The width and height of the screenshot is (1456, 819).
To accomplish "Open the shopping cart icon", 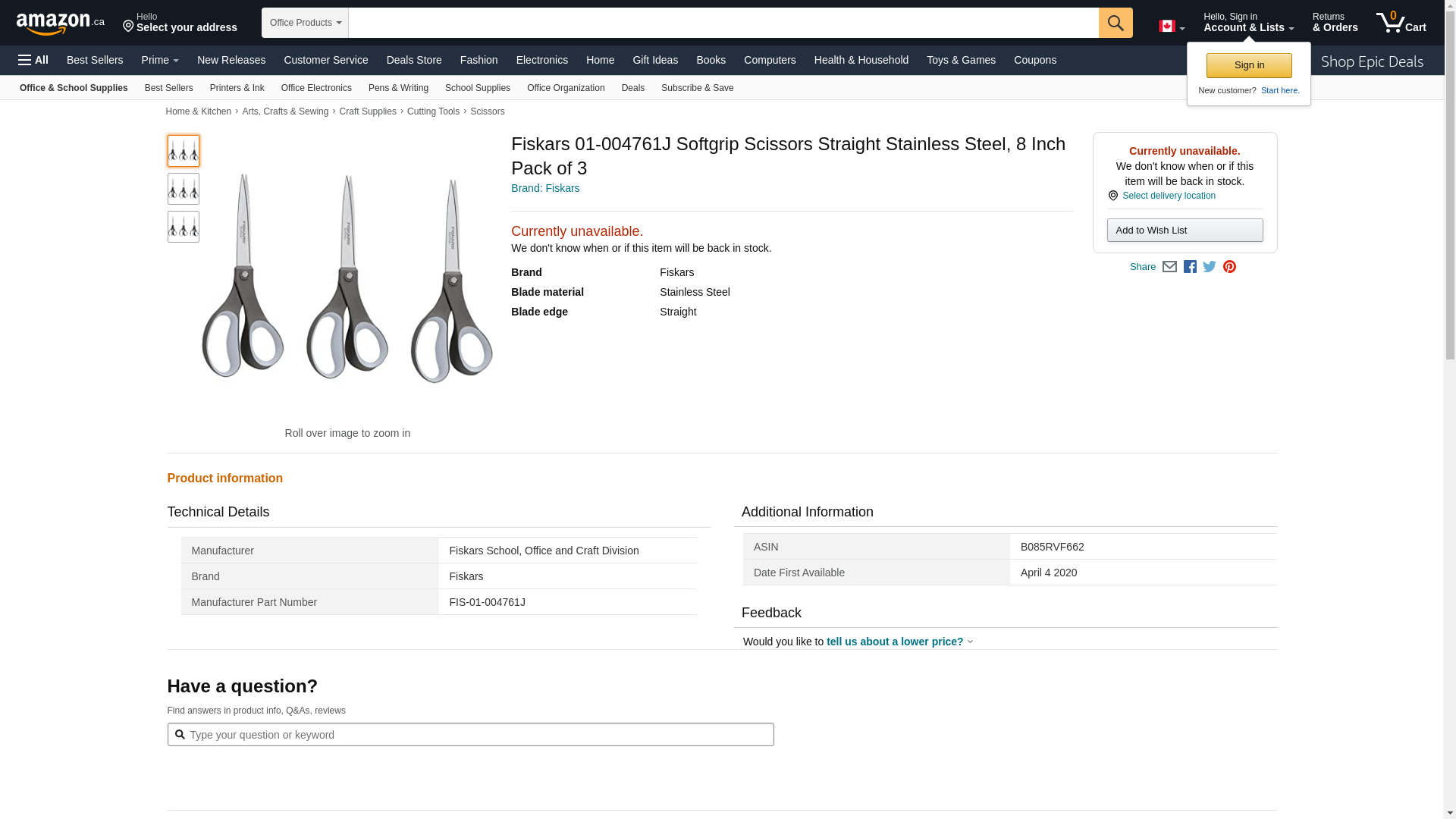I will (1401, 23).
